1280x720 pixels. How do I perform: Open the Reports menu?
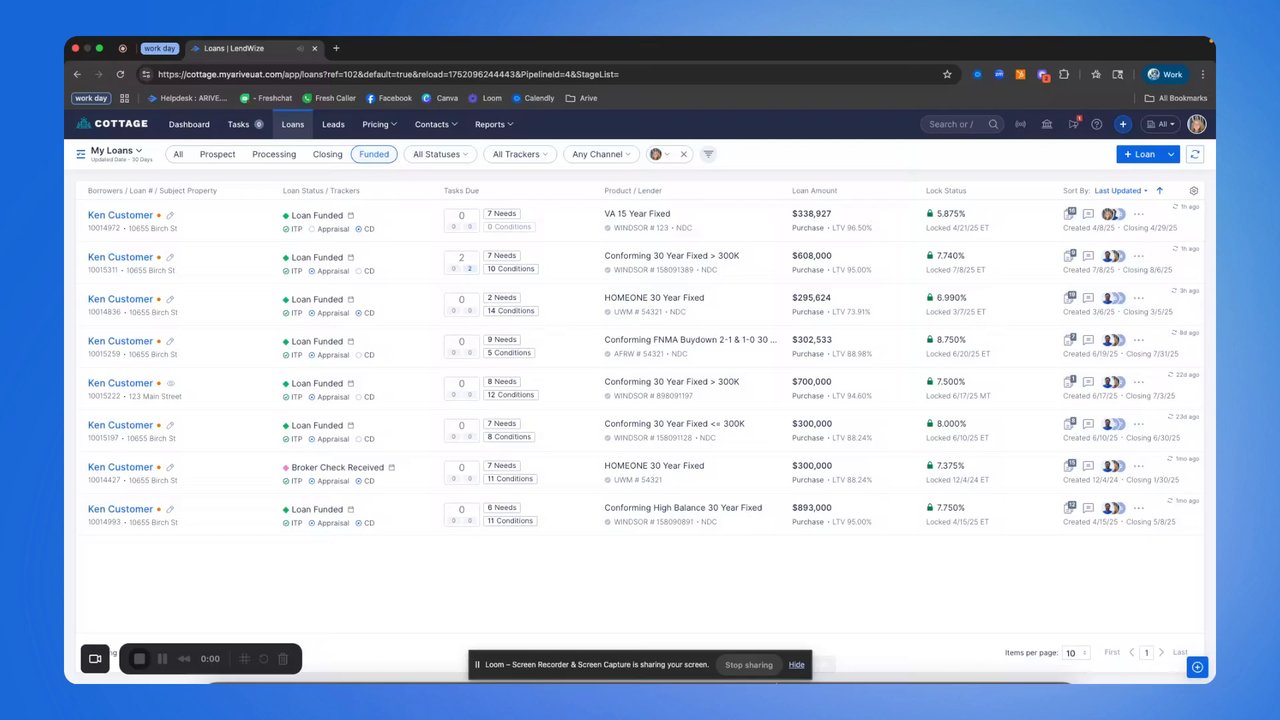[x=494, y=125]
